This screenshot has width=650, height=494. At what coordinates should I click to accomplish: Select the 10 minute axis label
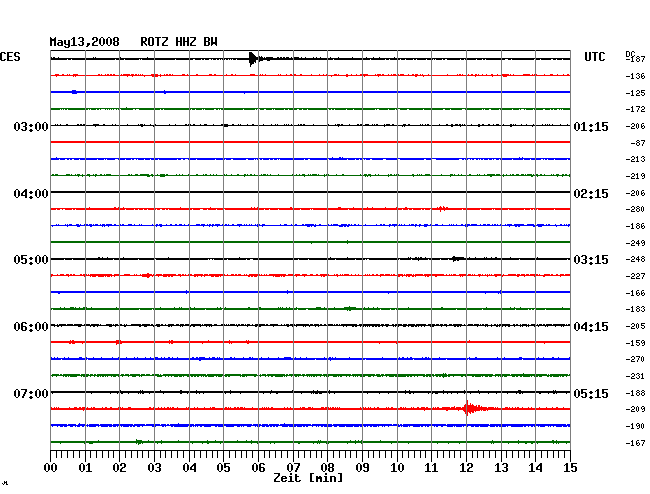(x=397, y=468)
